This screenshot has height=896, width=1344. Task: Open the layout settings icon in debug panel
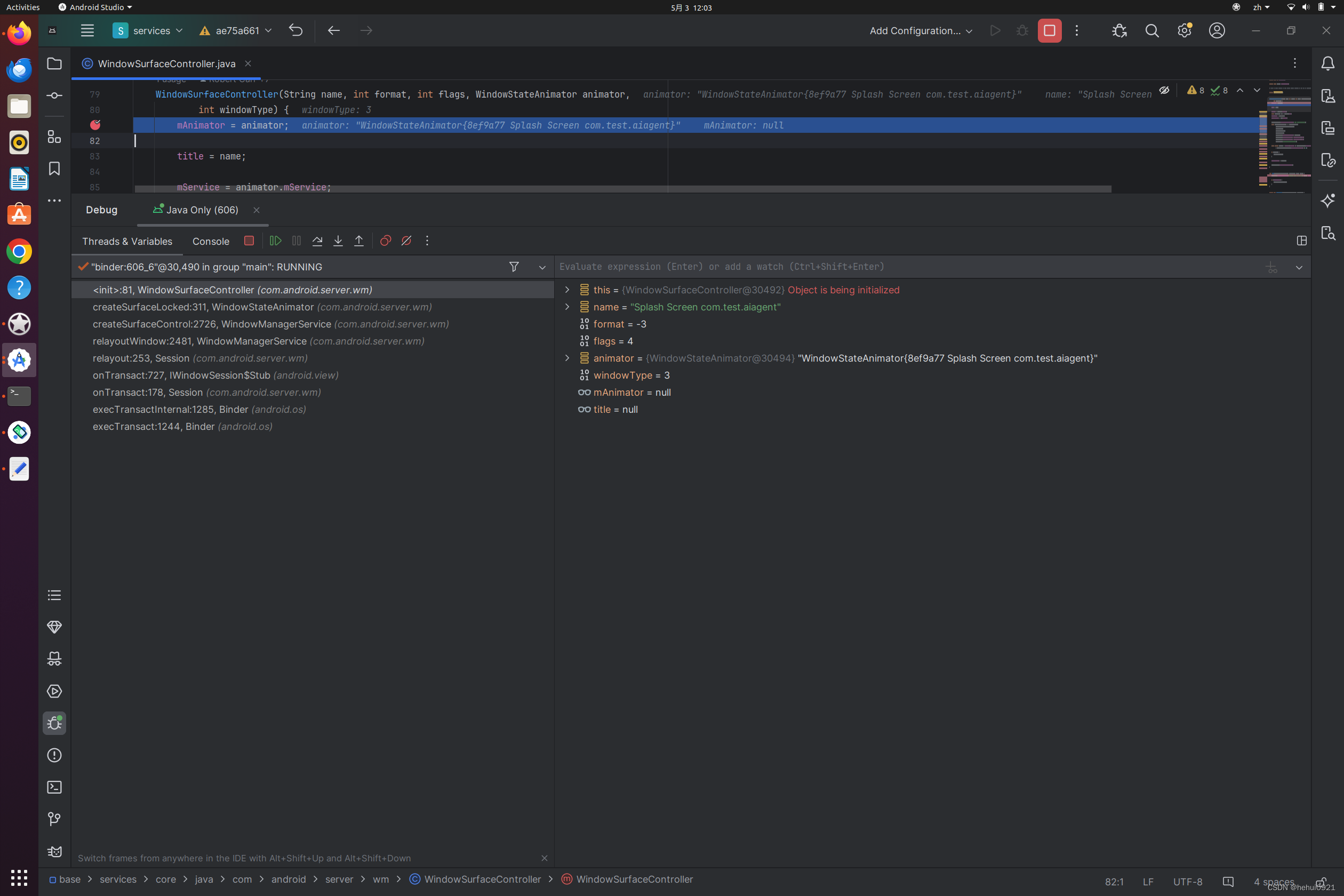click(1302, 241)
